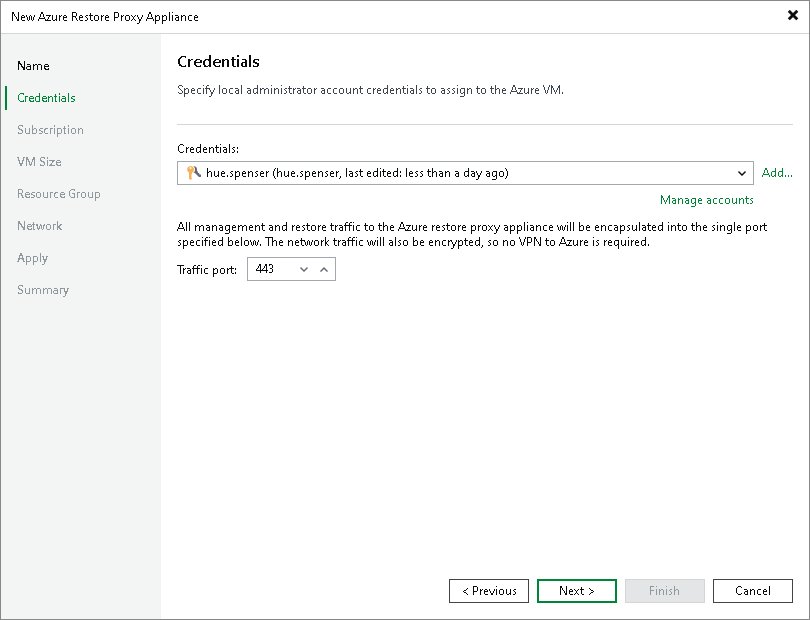Click the Traffic port label
Screen dimensions: 810x620
coord(207,270)
